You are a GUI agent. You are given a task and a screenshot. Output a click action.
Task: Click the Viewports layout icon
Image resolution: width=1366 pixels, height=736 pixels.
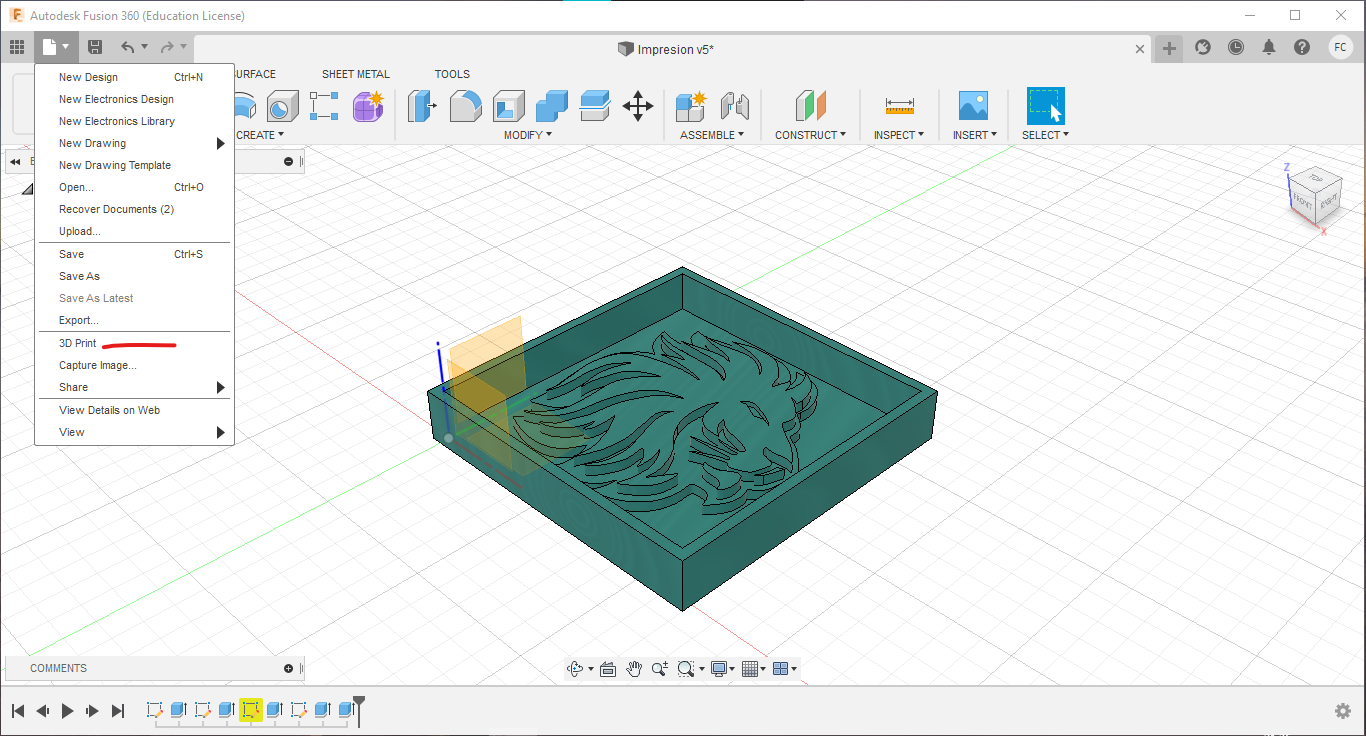pos(782,669)
